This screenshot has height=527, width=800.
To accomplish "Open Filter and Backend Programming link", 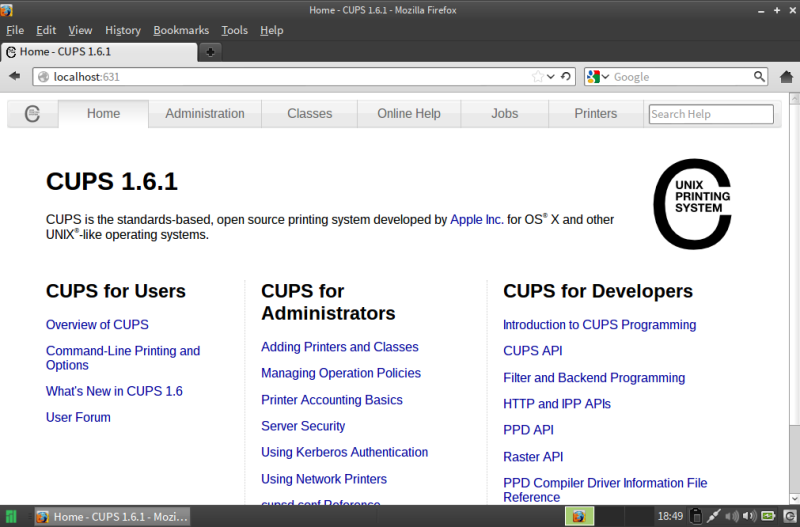I will tap(594, 378).
